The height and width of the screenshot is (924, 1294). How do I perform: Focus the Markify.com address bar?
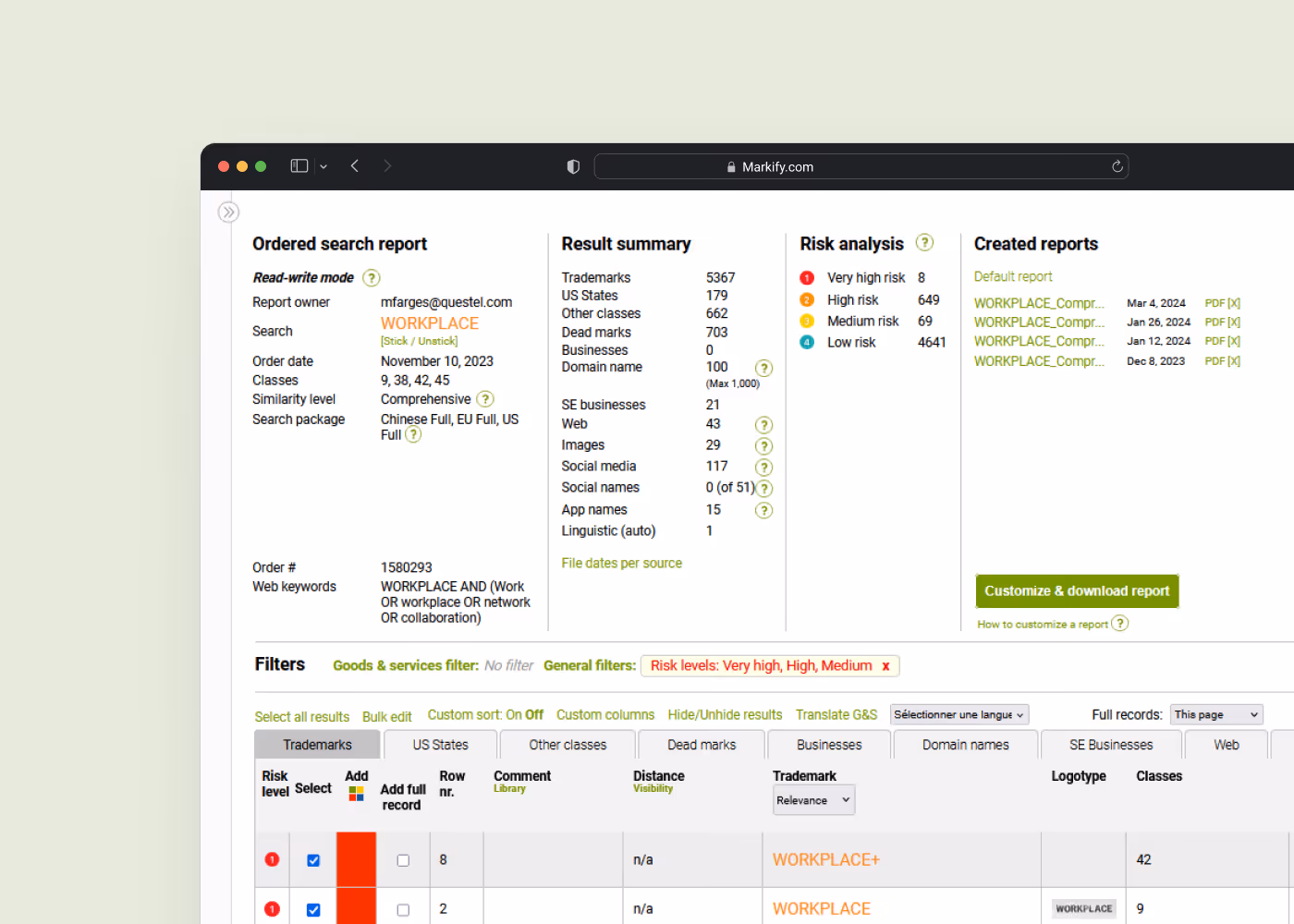861,166
